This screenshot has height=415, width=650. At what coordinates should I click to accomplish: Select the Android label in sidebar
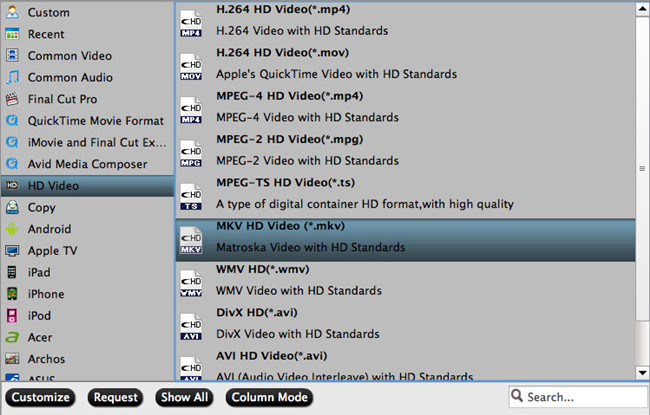pyautogui.click(x=49, y=229)
